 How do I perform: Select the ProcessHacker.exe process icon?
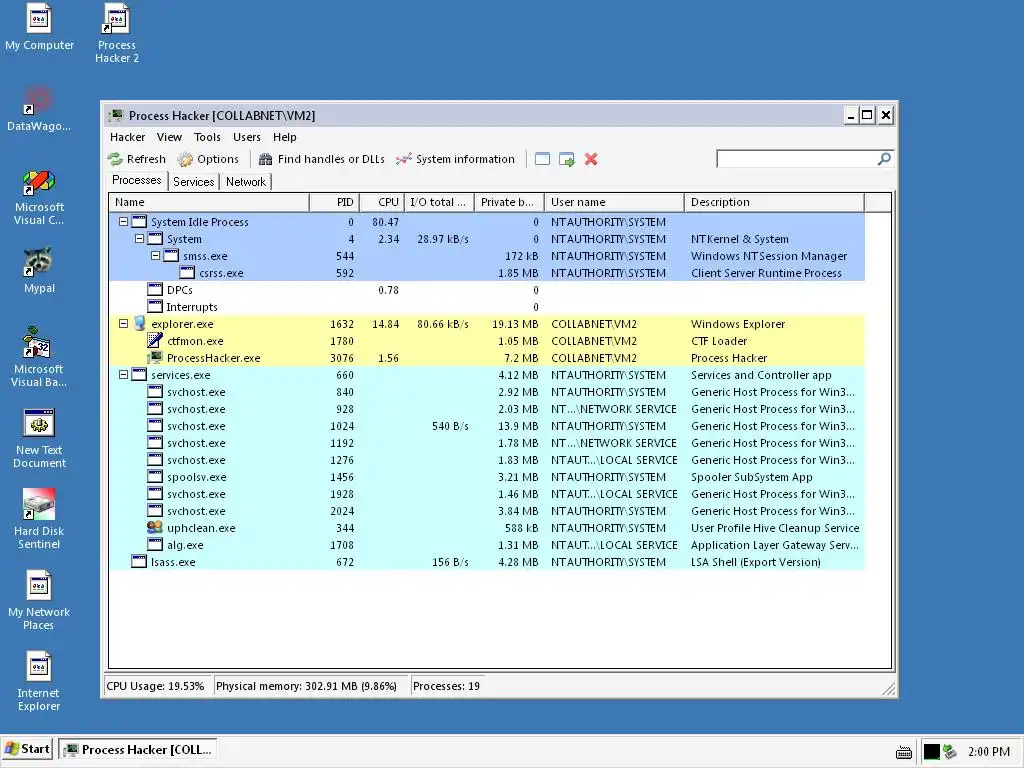(x=155, y=357)
